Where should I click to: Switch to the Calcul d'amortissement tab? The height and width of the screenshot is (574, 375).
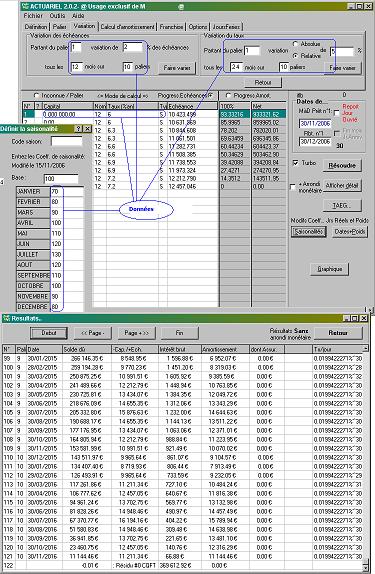tap(127, 27)
